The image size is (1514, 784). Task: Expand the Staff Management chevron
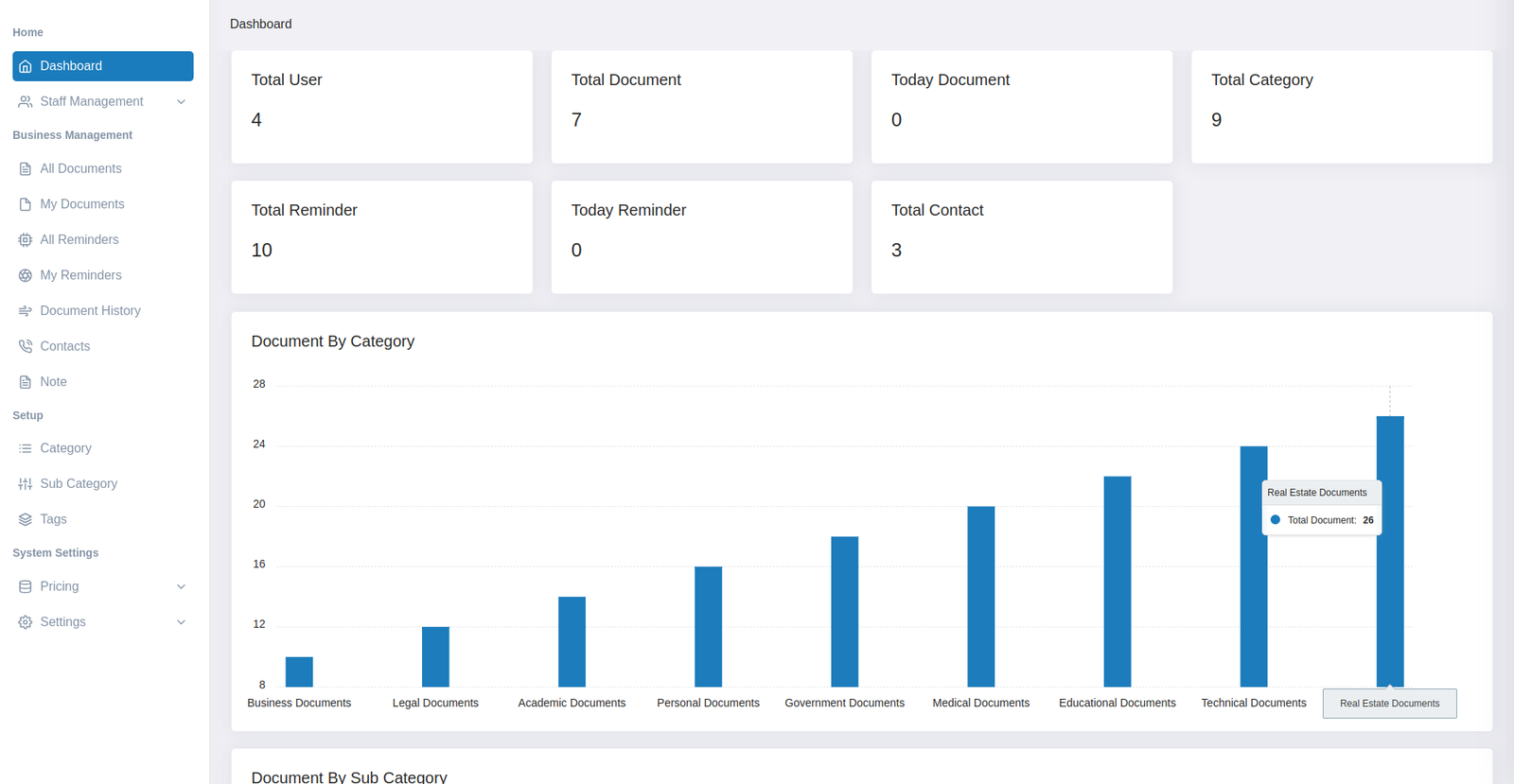click(x=181, y=102)
